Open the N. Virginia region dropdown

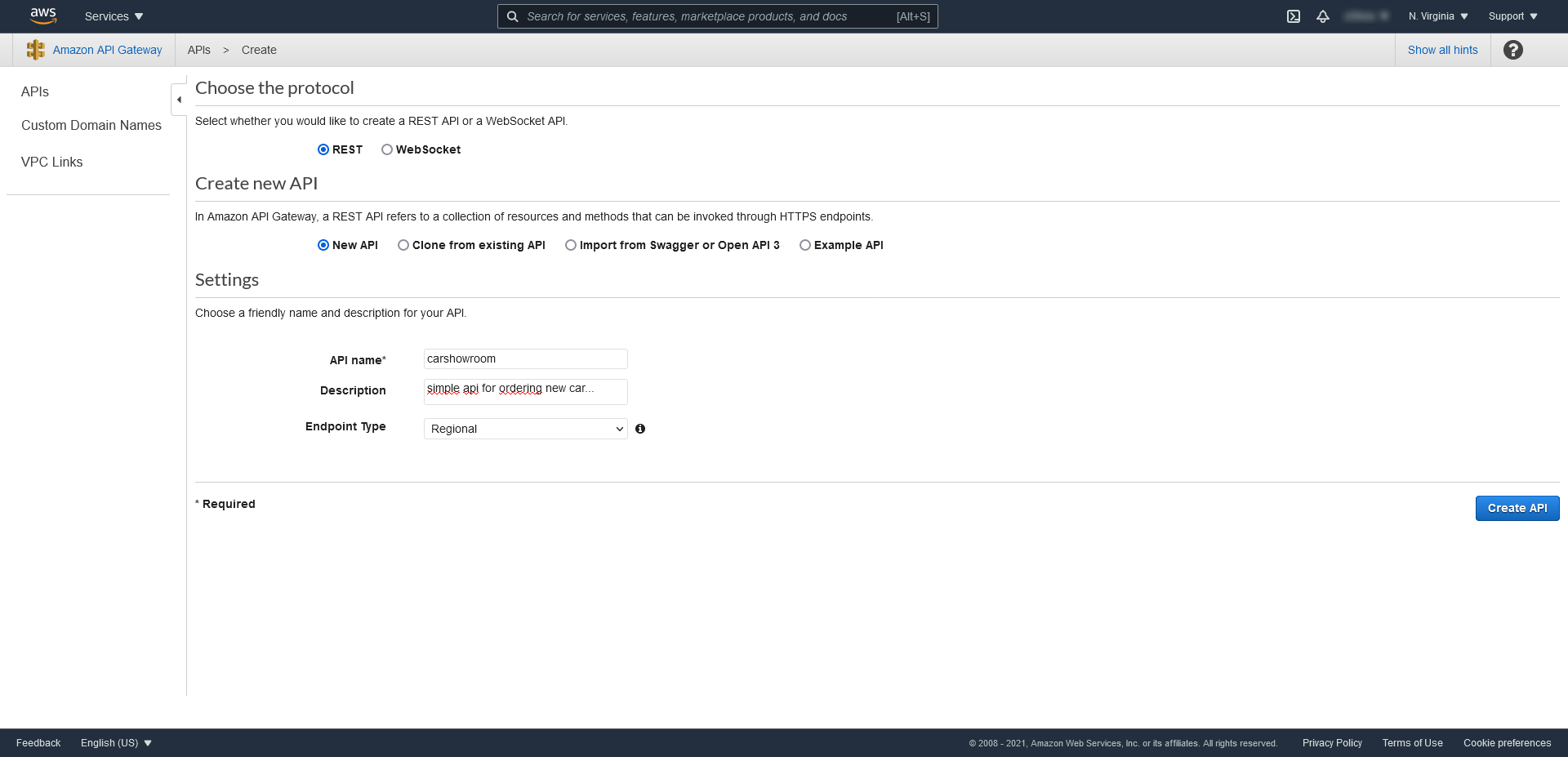click(x=1438, y=16)
